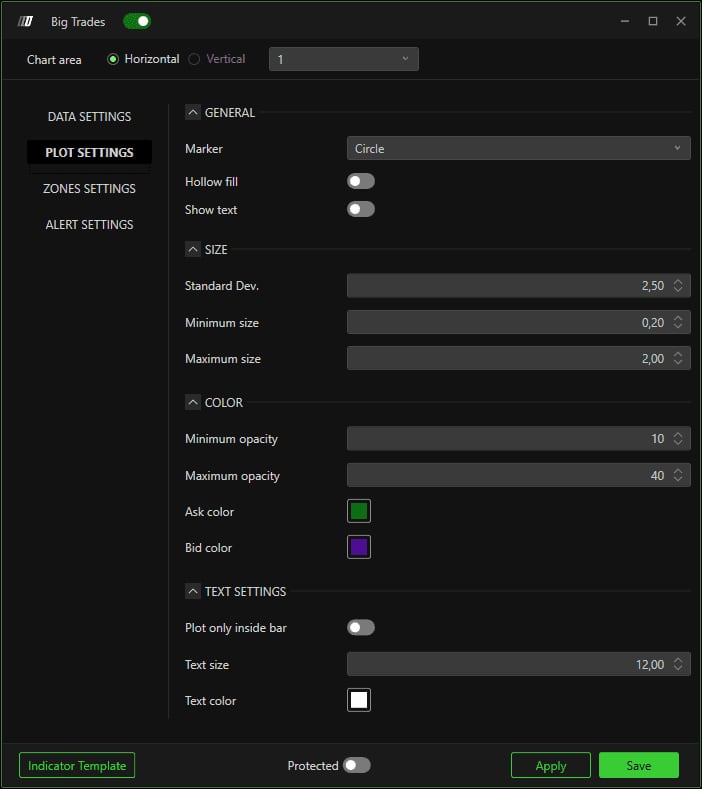
Task: Open the purple Bid color swatch
Action: point(359,547)
